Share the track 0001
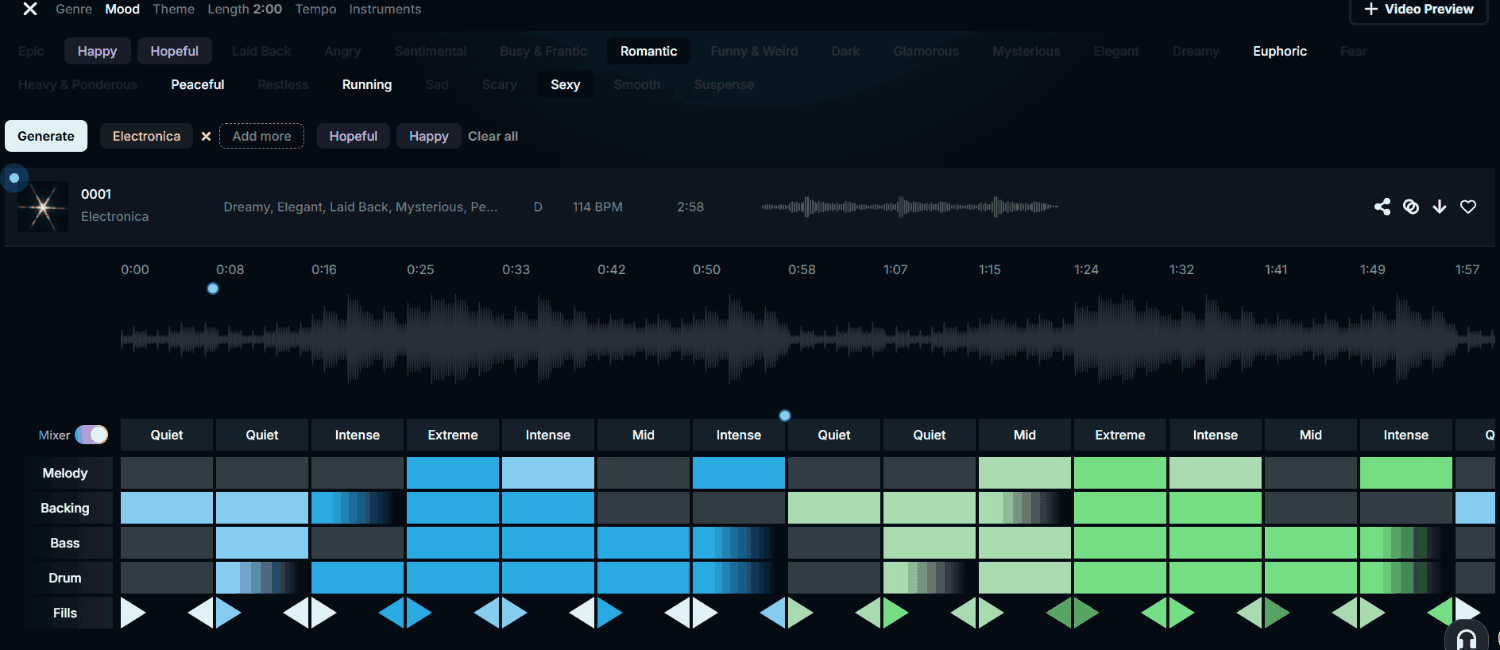The image size is (1500, 650). coord(1382,207)
